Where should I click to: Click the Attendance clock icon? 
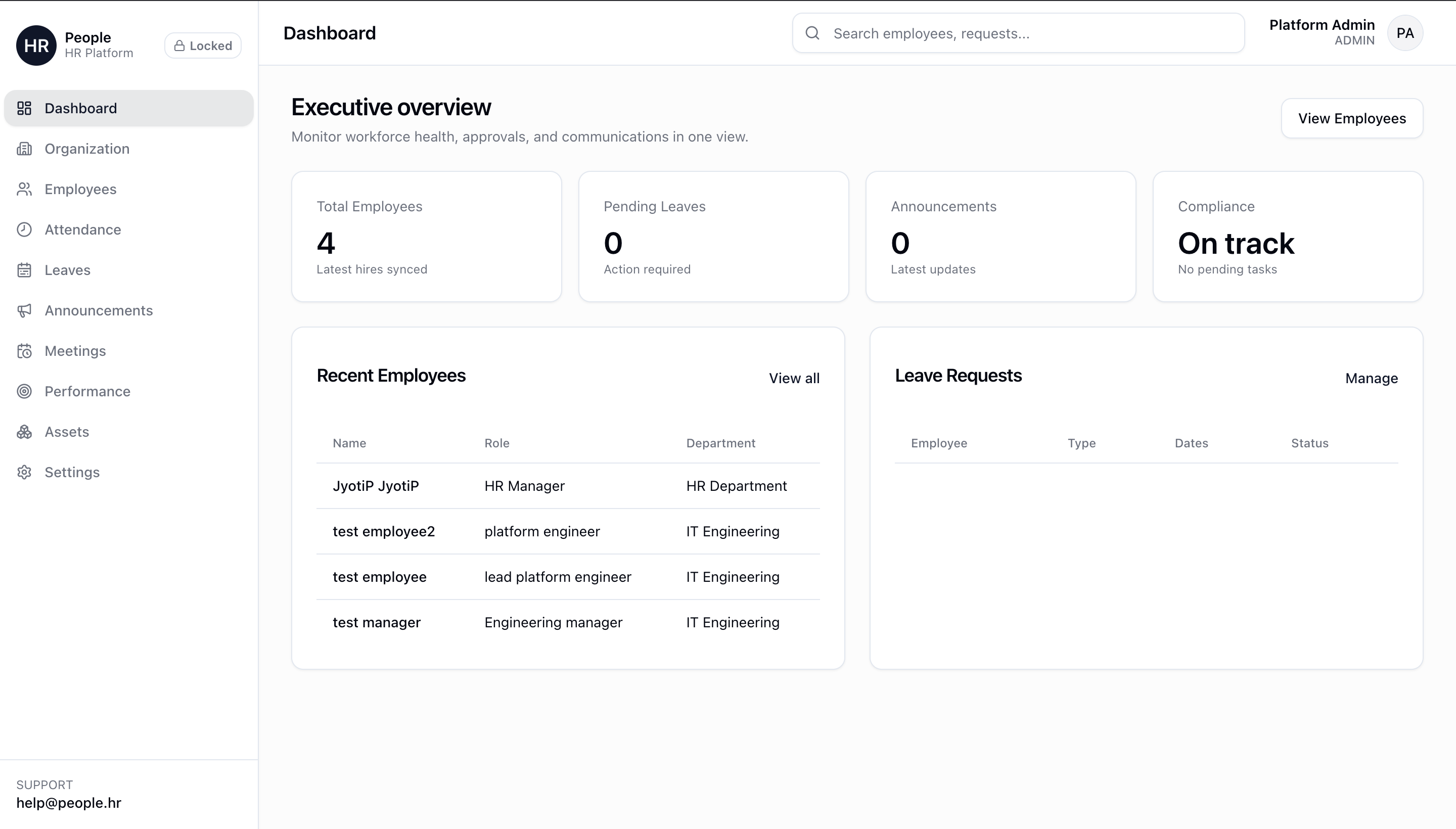(24, 229)
